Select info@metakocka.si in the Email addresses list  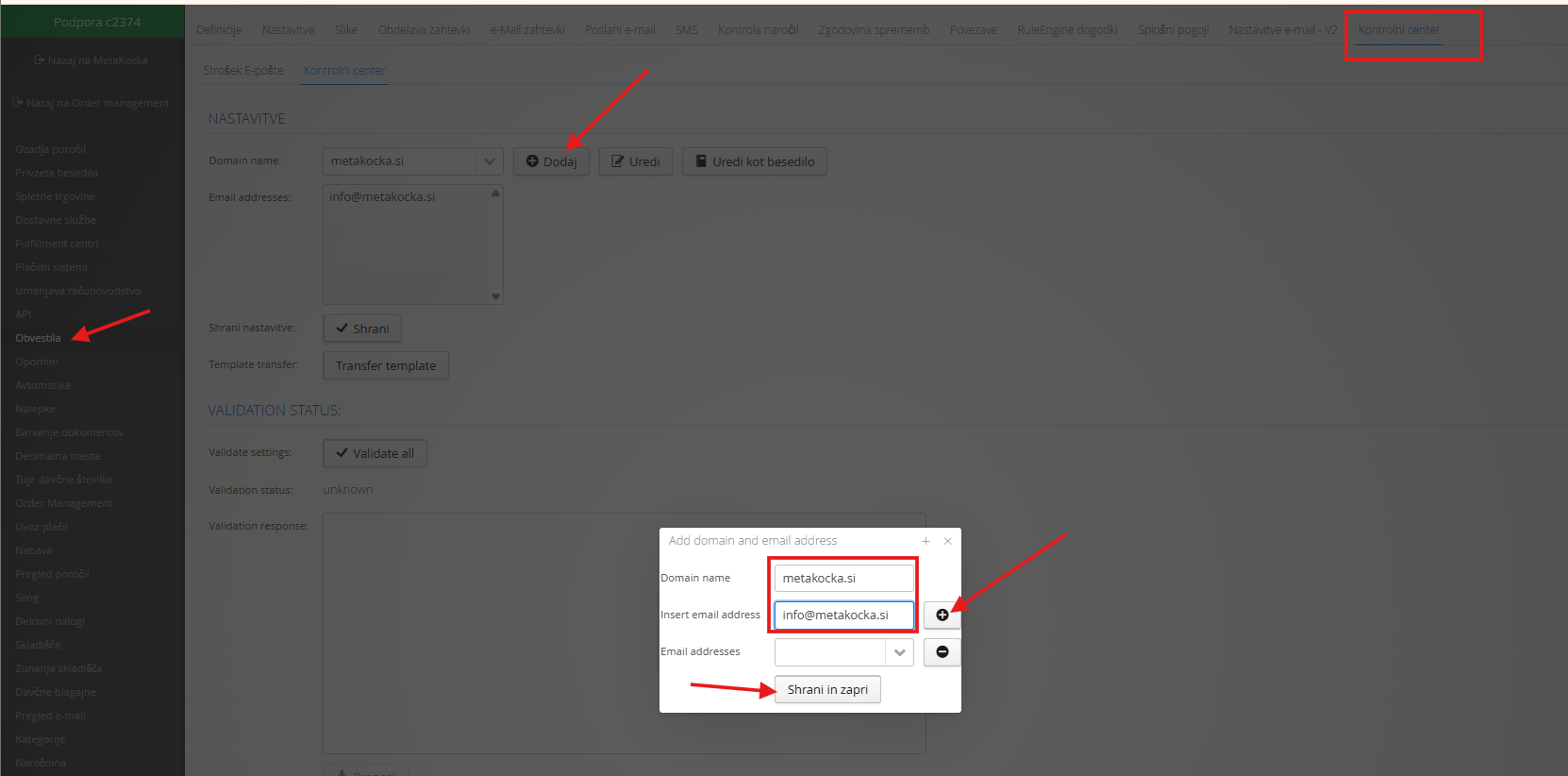click(x=382, y=197)
